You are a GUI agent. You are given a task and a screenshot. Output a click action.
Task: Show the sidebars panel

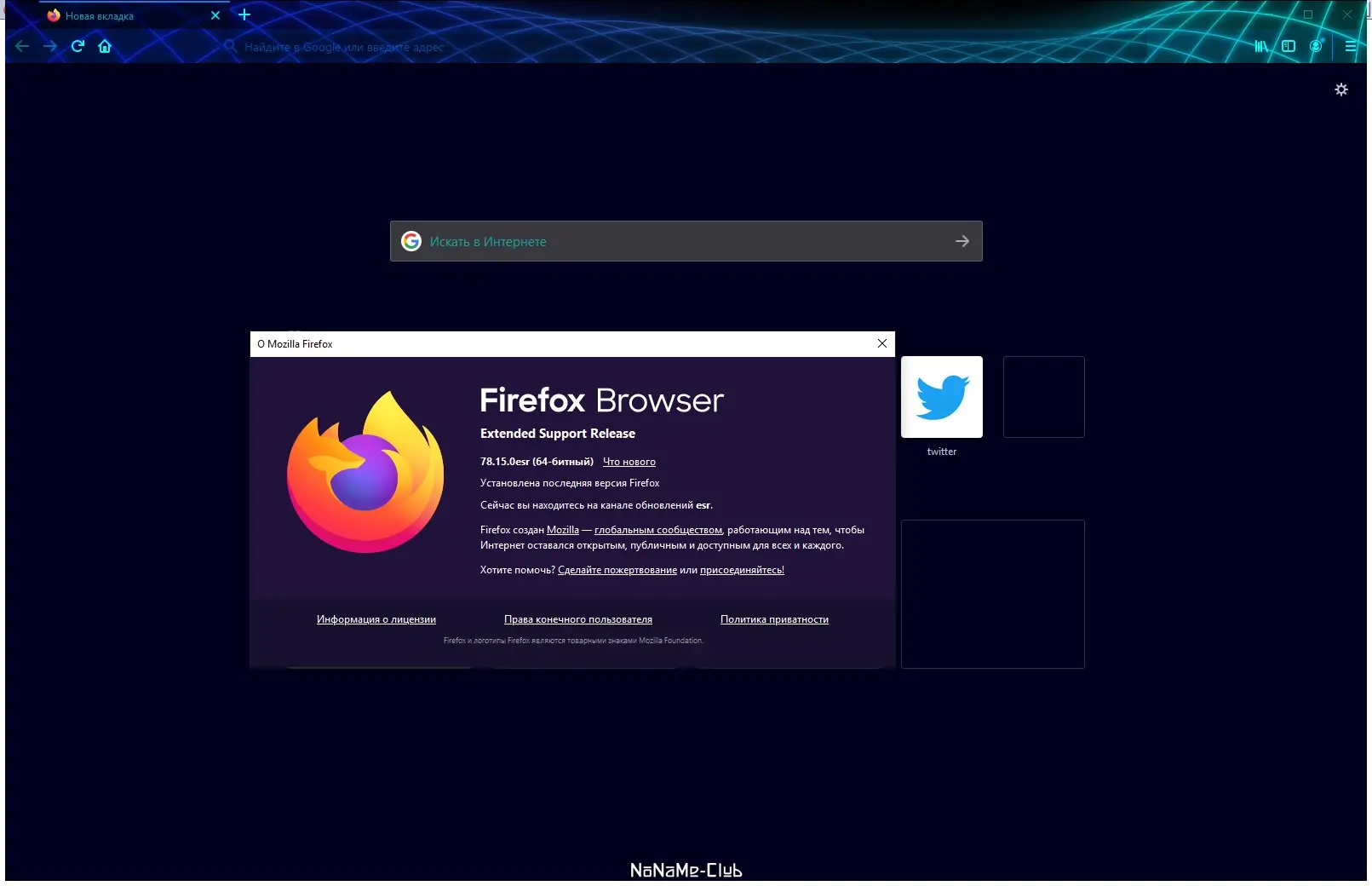click(1289, 46)
